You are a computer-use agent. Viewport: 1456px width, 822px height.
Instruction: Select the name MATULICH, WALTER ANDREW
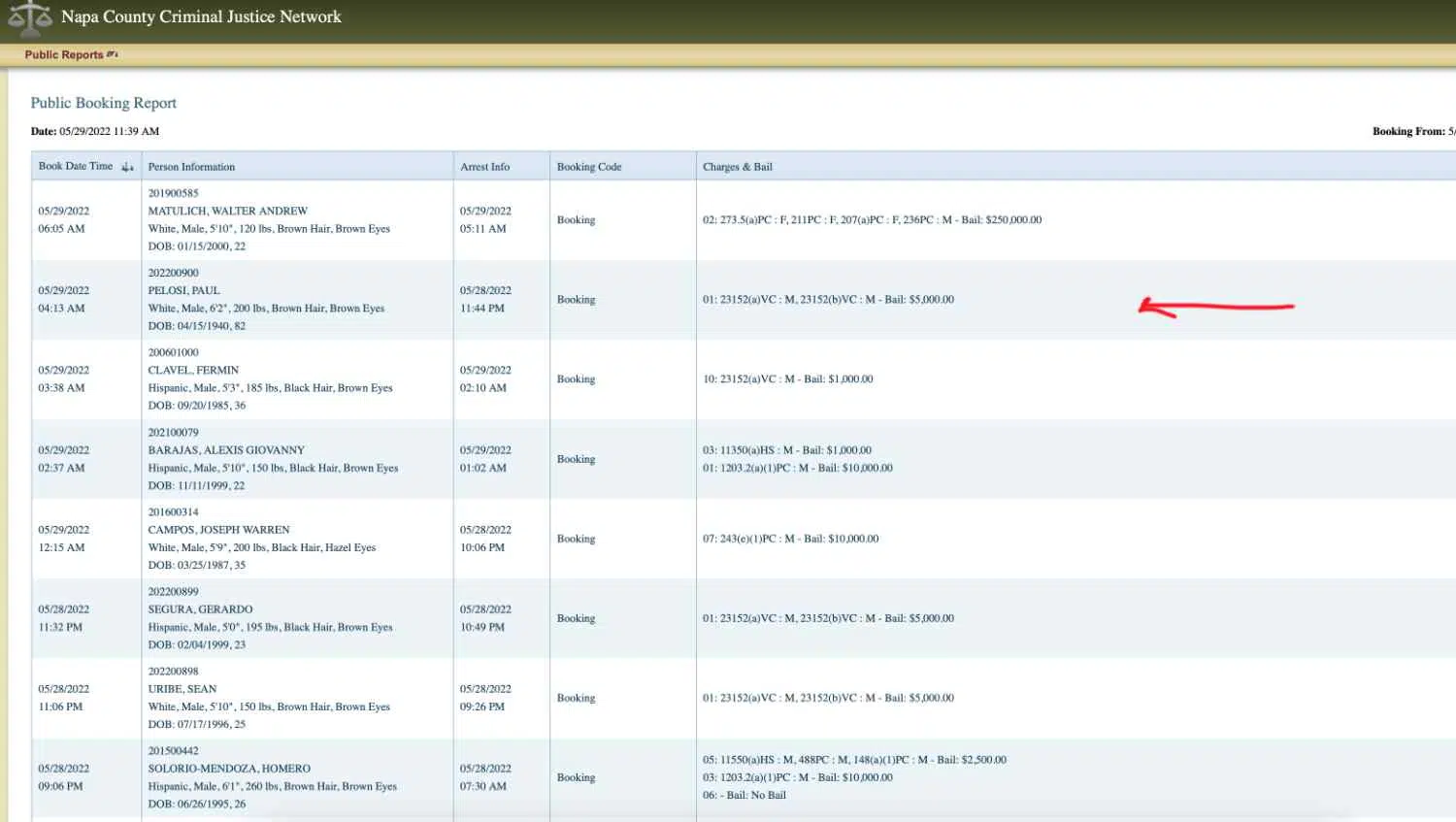[227, 211]
